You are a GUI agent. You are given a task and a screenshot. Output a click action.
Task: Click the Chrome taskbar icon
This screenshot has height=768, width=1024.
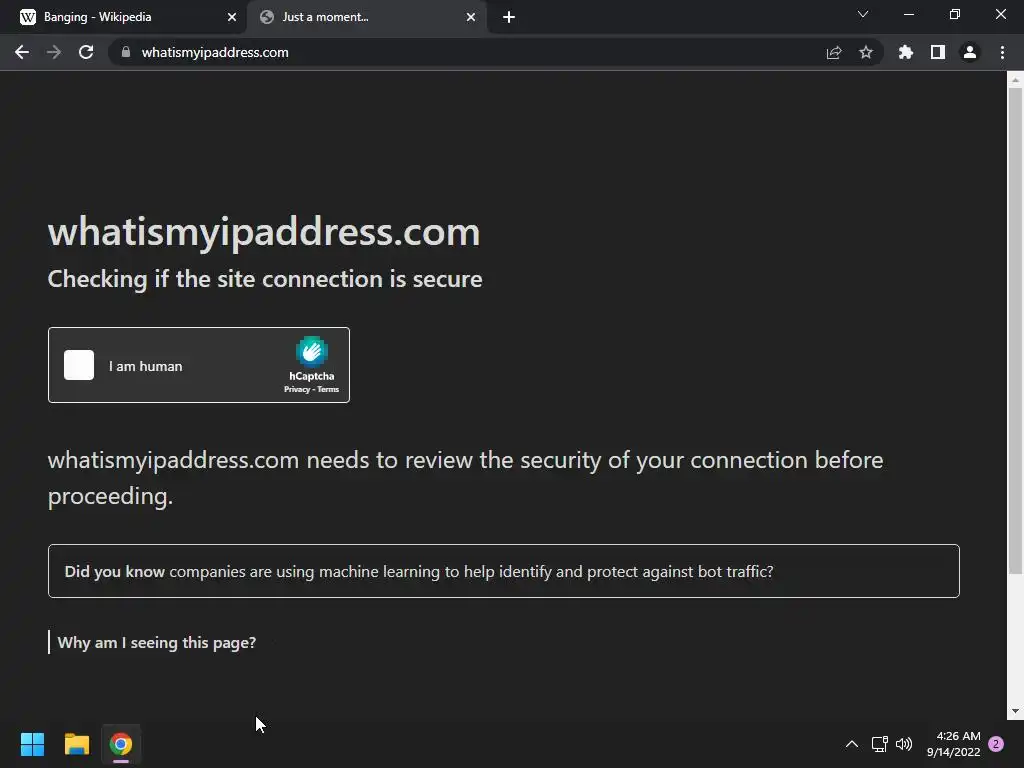tap(121, 744)
